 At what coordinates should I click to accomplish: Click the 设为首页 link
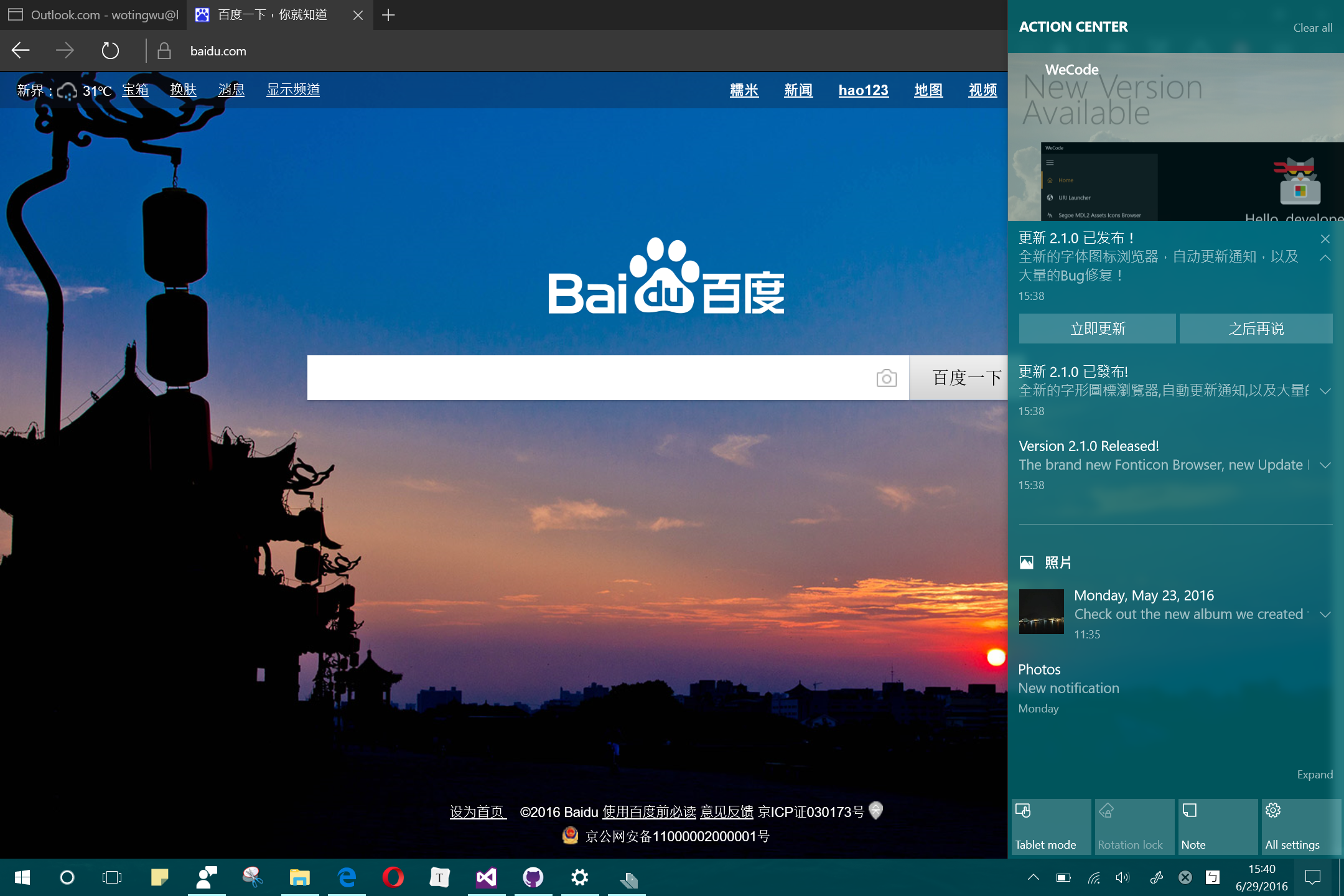(478, 812)
